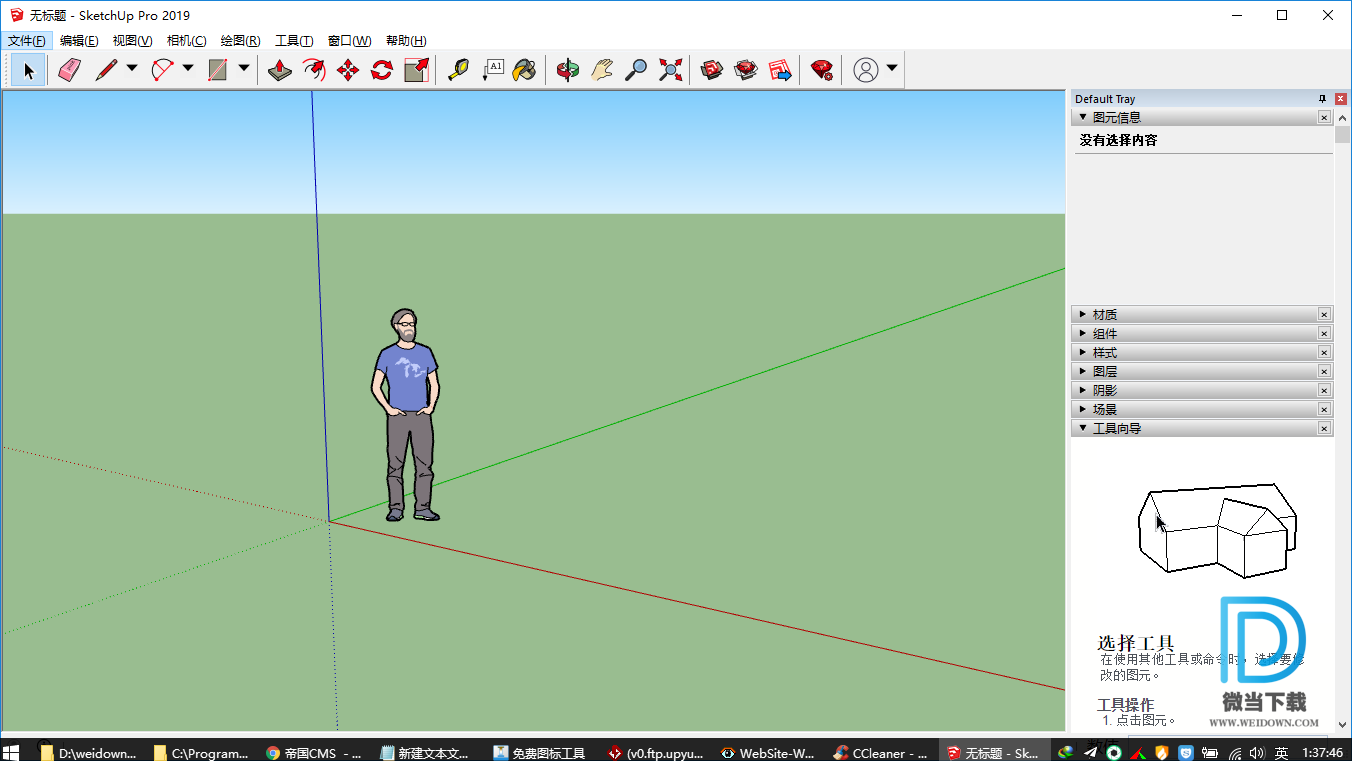
Task: Pick the Tape Measure tool
Action: coord(458,70)
